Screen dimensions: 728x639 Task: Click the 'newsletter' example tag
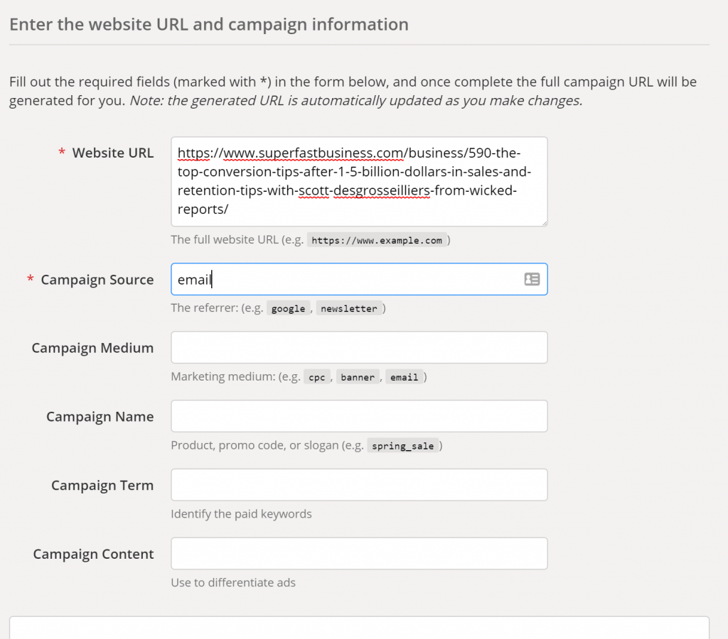(x=349, y=308)
